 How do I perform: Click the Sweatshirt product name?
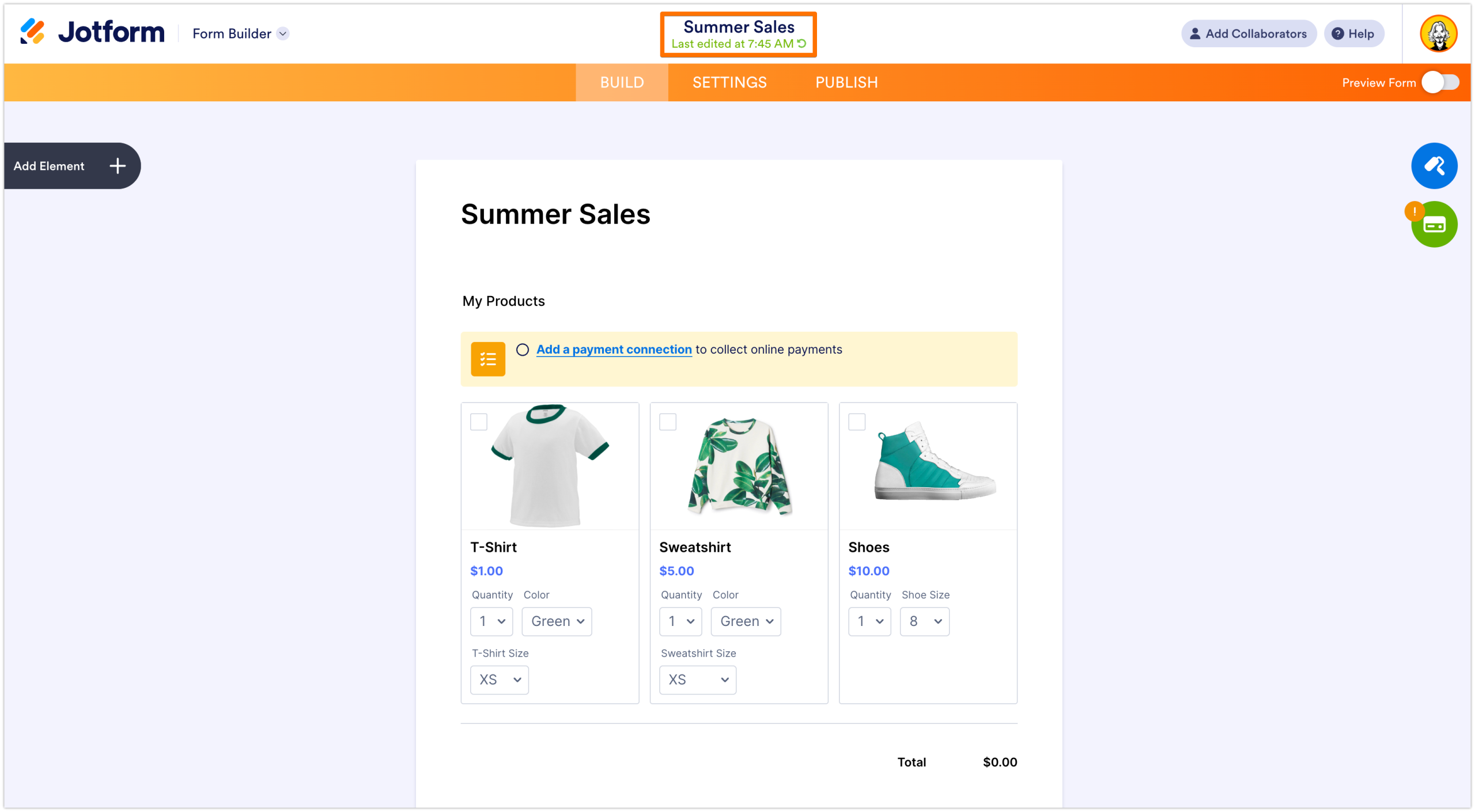(695, 547)
